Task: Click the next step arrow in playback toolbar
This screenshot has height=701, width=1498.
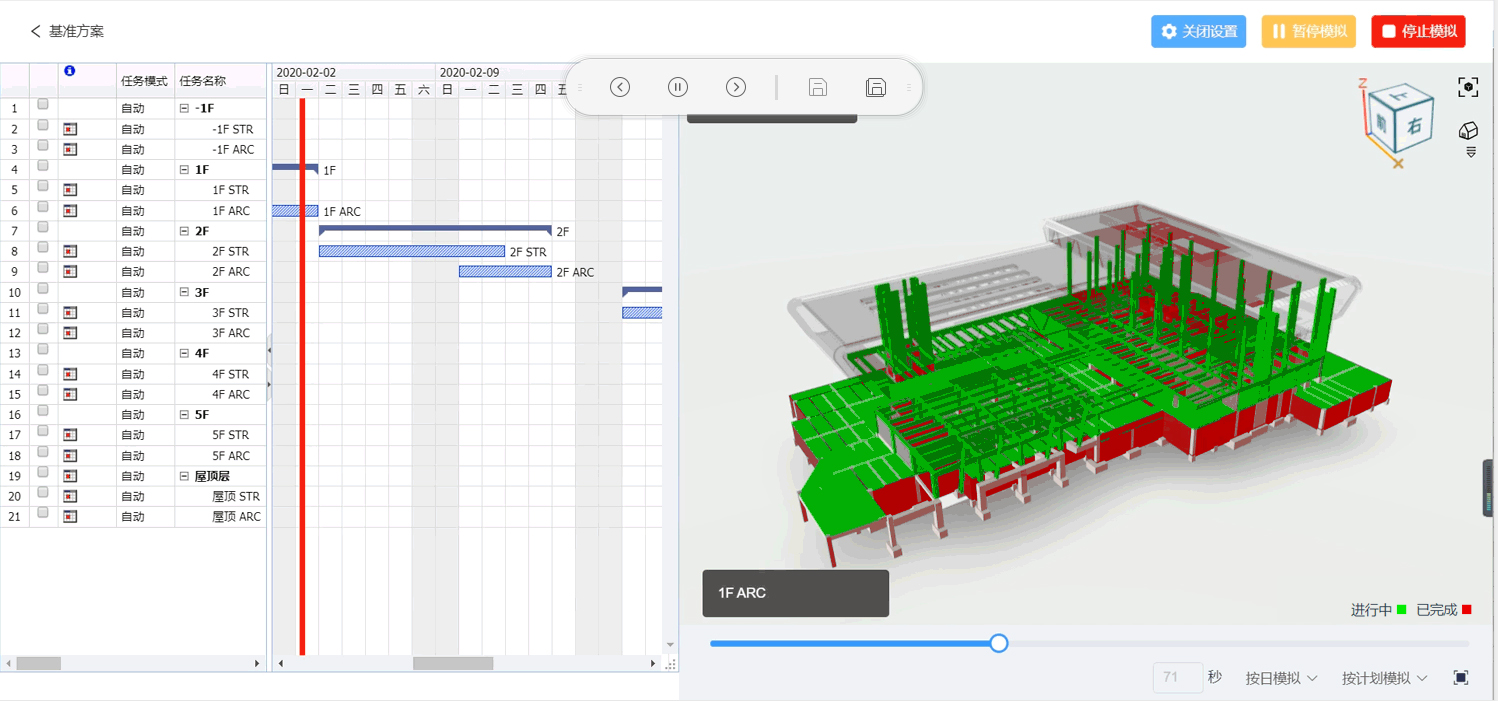Action: 736,87
